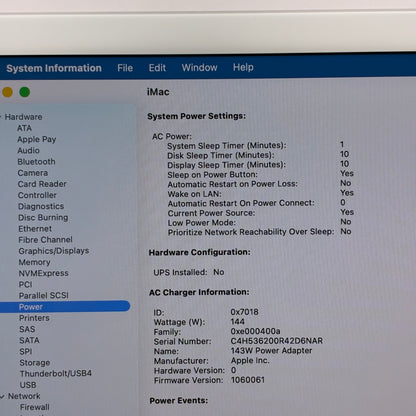Image resolution: width=416 pixels, height=416 pixels.
Task: Click the Hardware Configuration heading
Action: 199,252
